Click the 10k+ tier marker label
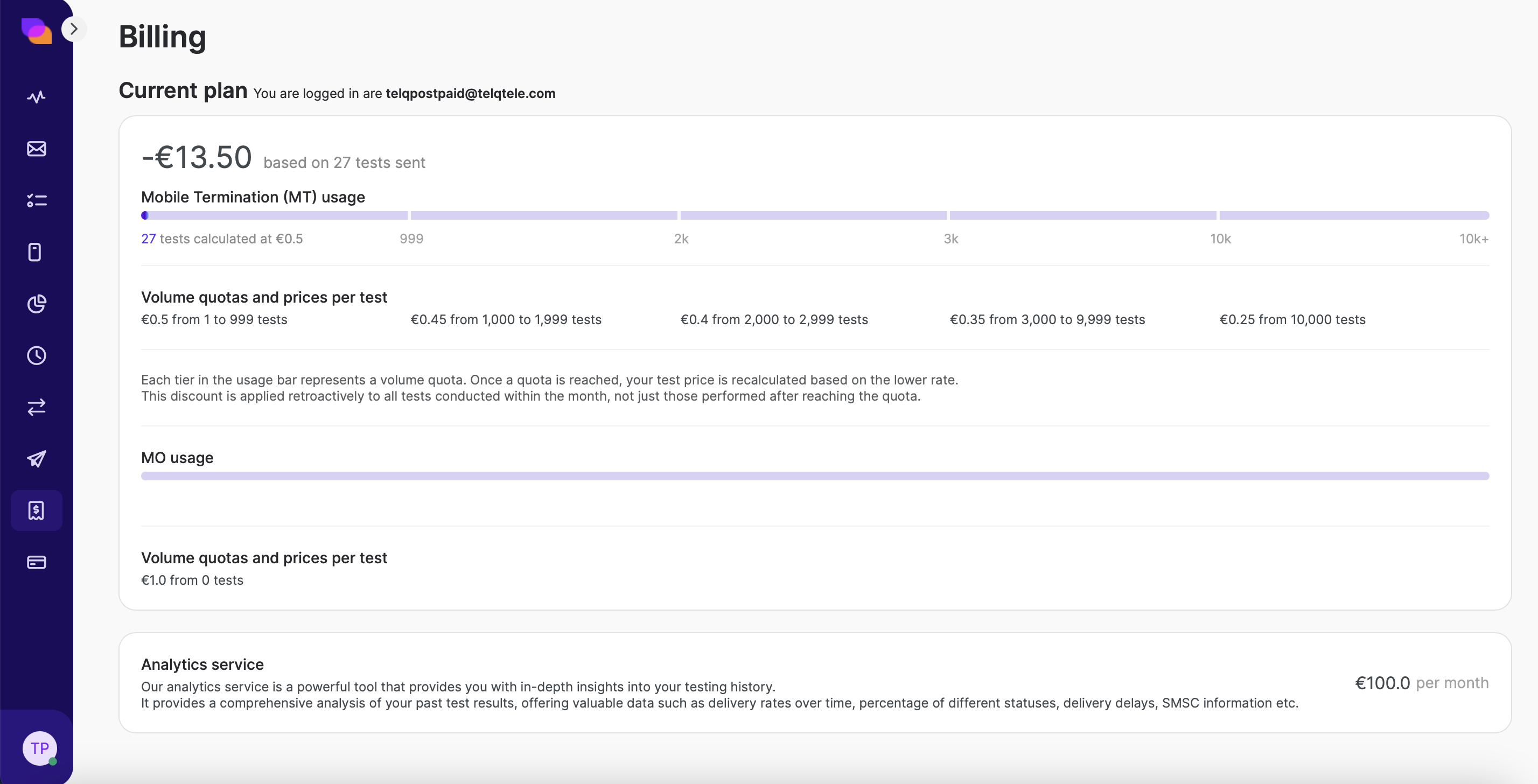This screenshot has width=1538, height=784. point(1474,239)
